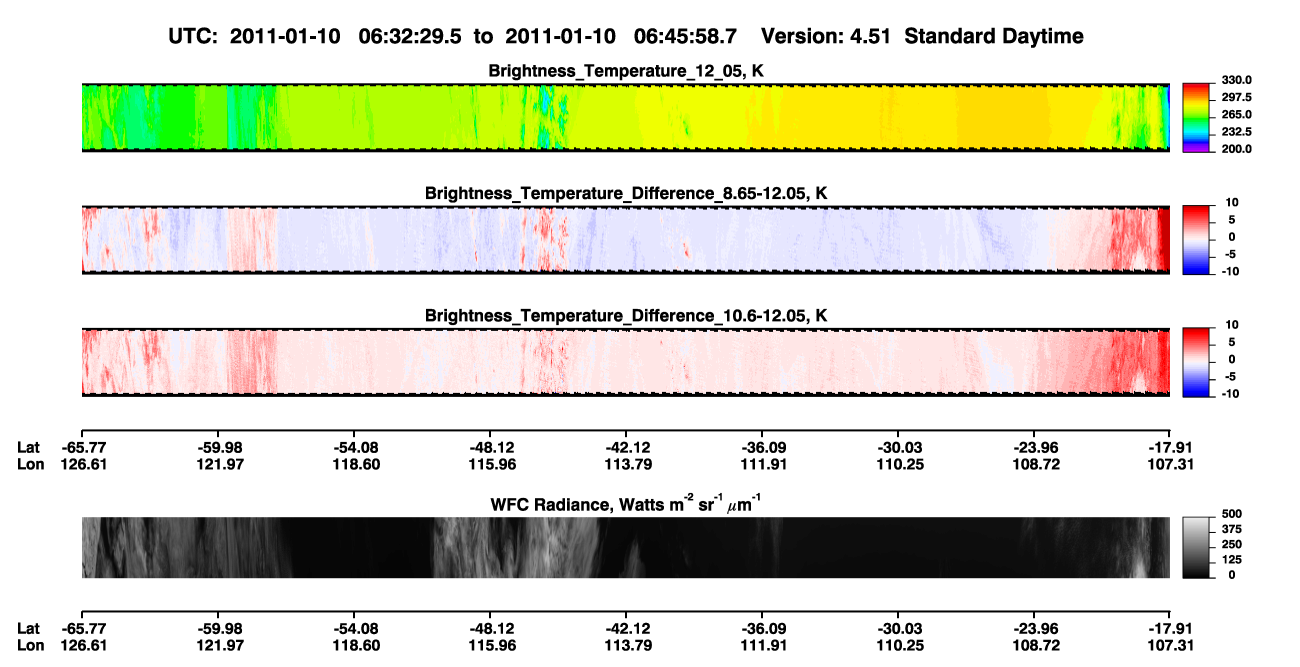Click the 250 tick on the WFC Radiance color bar
The image size is (1300, 667).
[1233, 544]
